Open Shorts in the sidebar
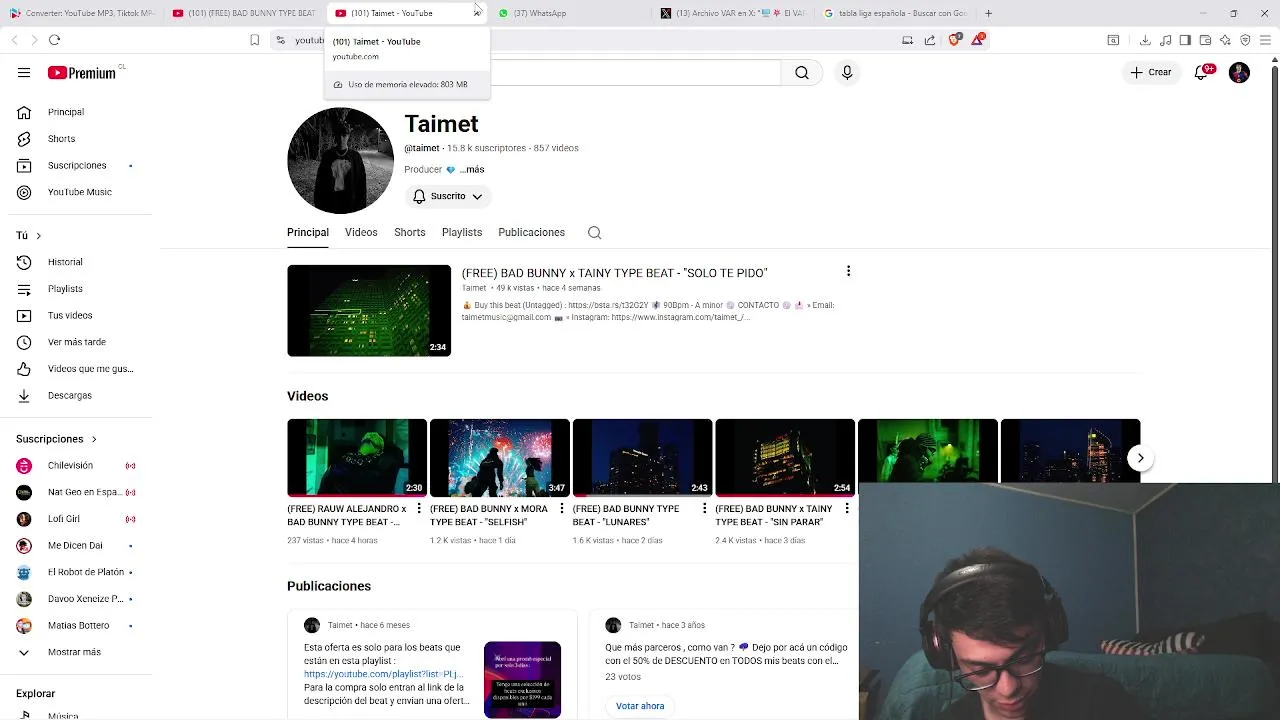The height and width of the screenshot is (720, 1280). 62,139
